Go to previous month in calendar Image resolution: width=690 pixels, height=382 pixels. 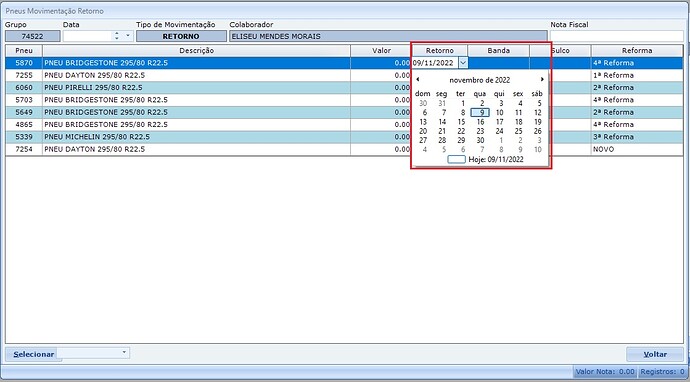point(418,80)
